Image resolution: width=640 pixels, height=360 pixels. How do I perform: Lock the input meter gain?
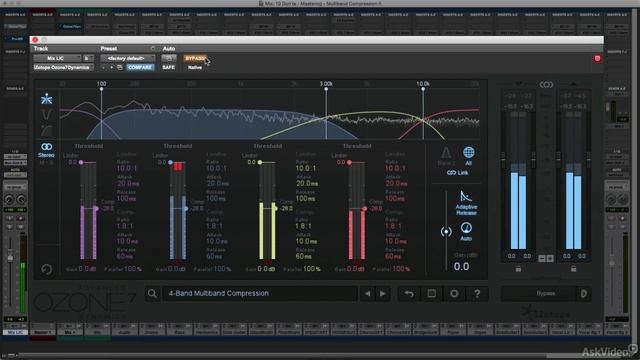(x=518, y=269)
